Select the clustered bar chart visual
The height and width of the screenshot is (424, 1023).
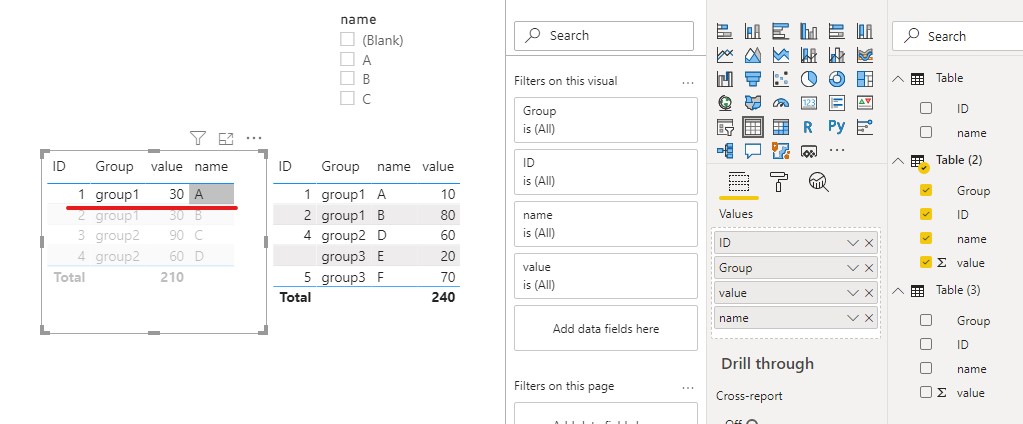click(781, 31)
